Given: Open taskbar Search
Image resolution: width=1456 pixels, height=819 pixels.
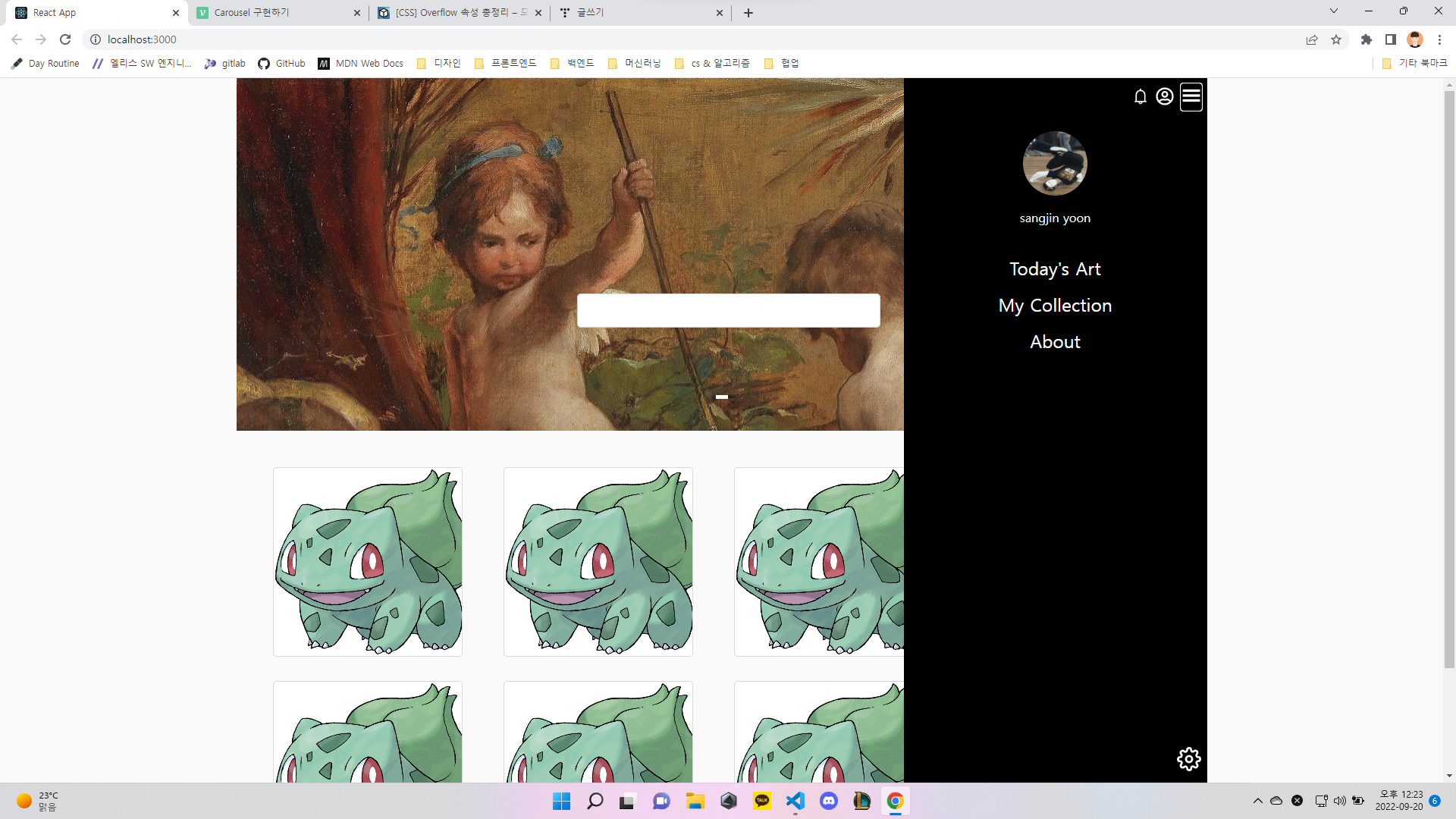Looking at the screenshot, I should point(595,801).
